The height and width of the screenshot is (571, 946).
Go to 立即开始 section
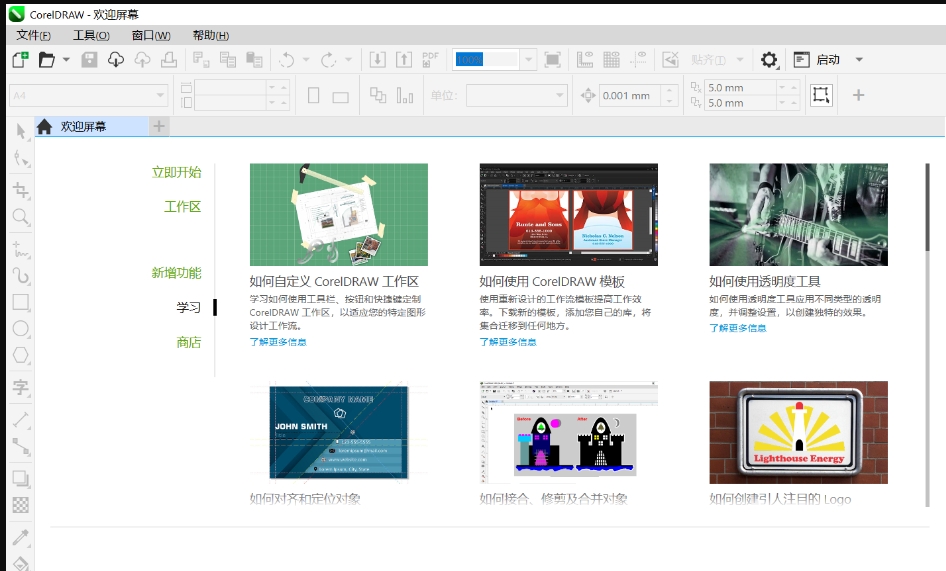[176, 172]
